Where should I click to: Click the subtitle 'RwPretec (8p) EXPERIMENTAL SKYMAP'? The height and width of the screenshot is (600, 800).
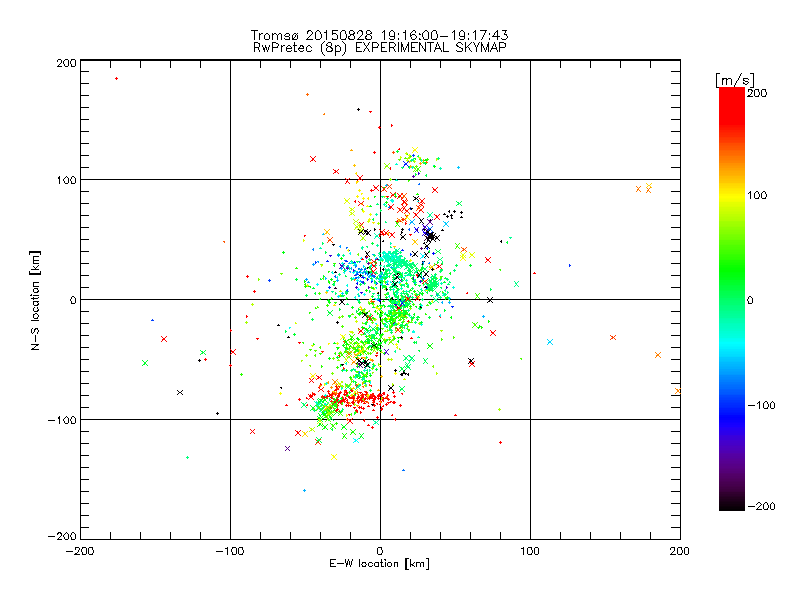coord(379,48)
